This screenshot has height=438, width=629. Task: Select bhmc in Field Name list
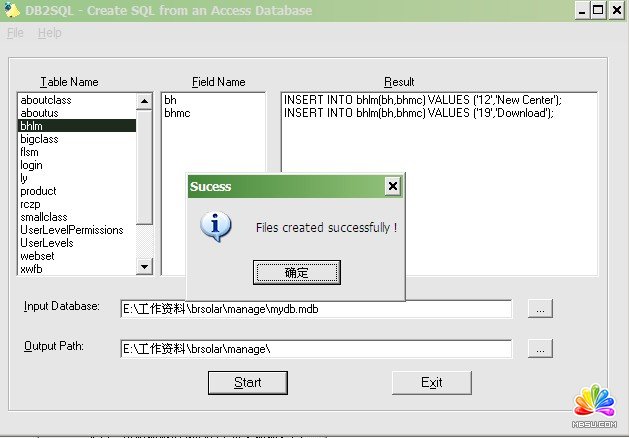[x=178, y=114]
